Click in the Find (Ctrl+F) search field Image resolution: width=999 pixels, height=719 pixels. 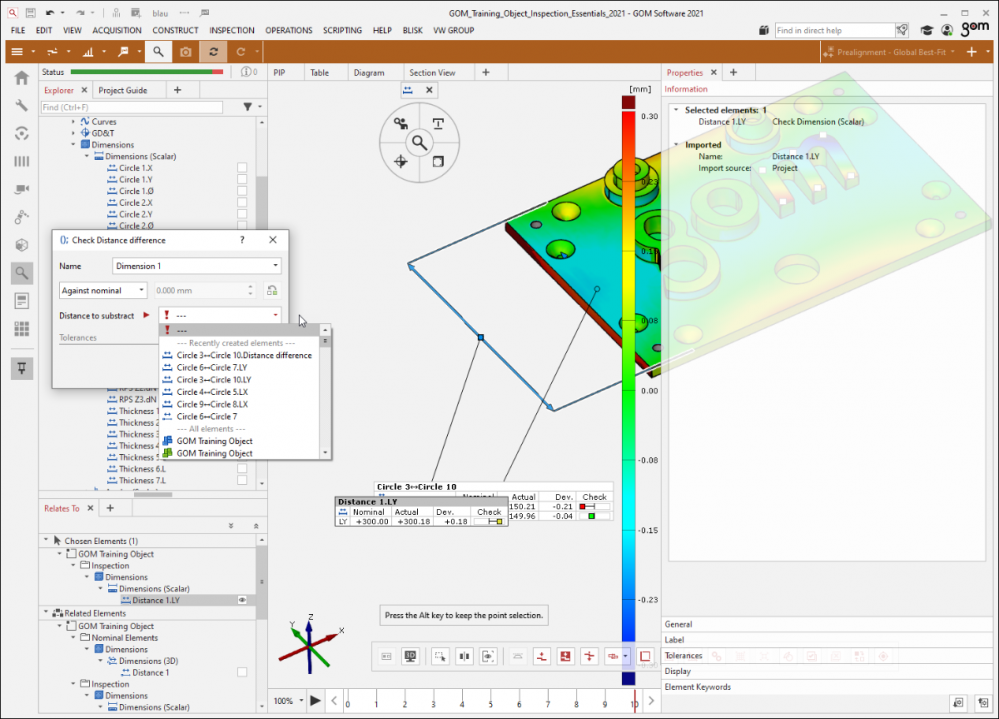130,107
